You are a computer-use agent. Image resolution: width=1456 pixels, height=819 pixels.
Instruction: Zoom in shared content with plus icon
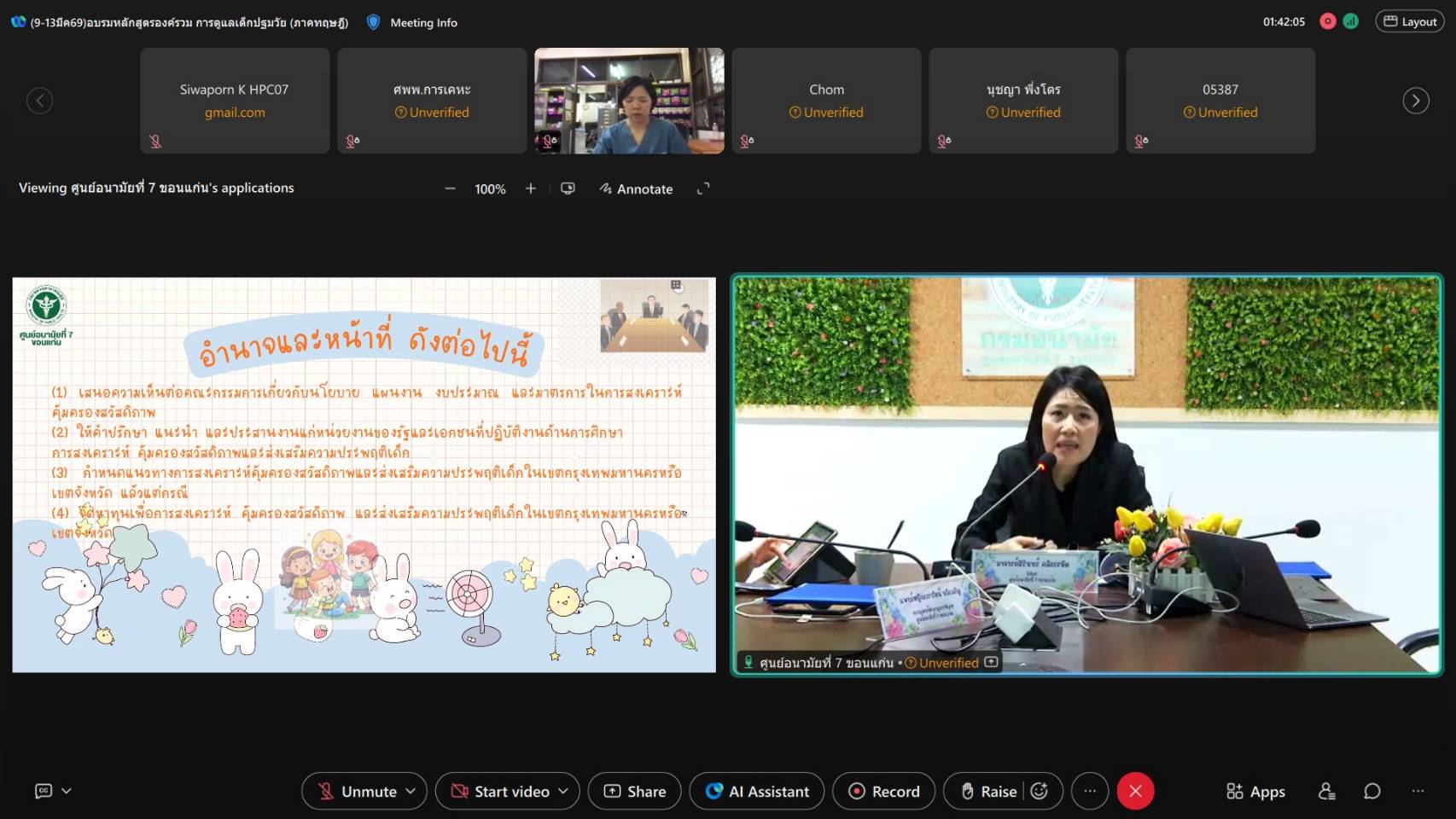pos(530,189)
